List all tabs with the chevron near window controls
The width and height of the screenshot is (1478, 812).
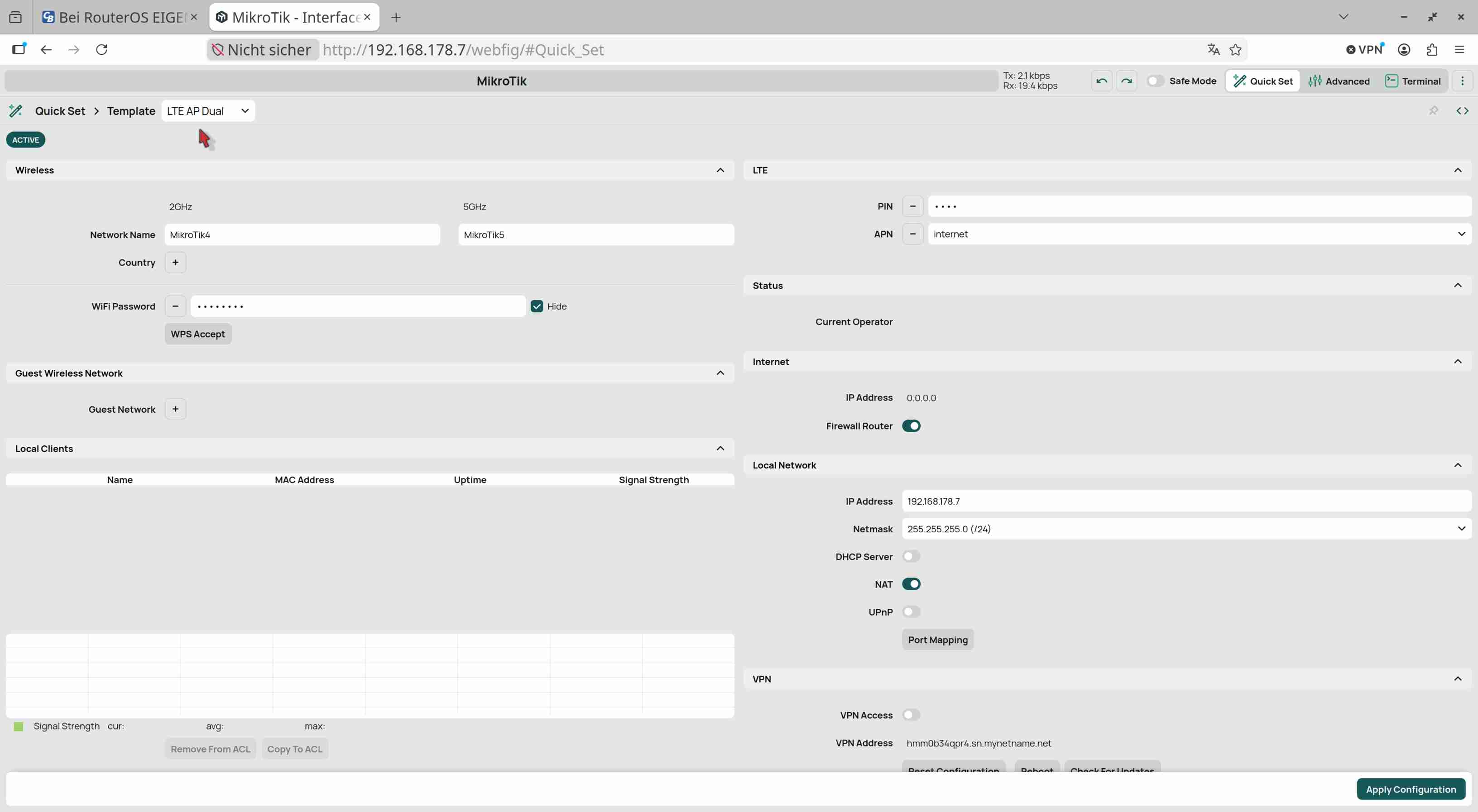coord(1343,17)
